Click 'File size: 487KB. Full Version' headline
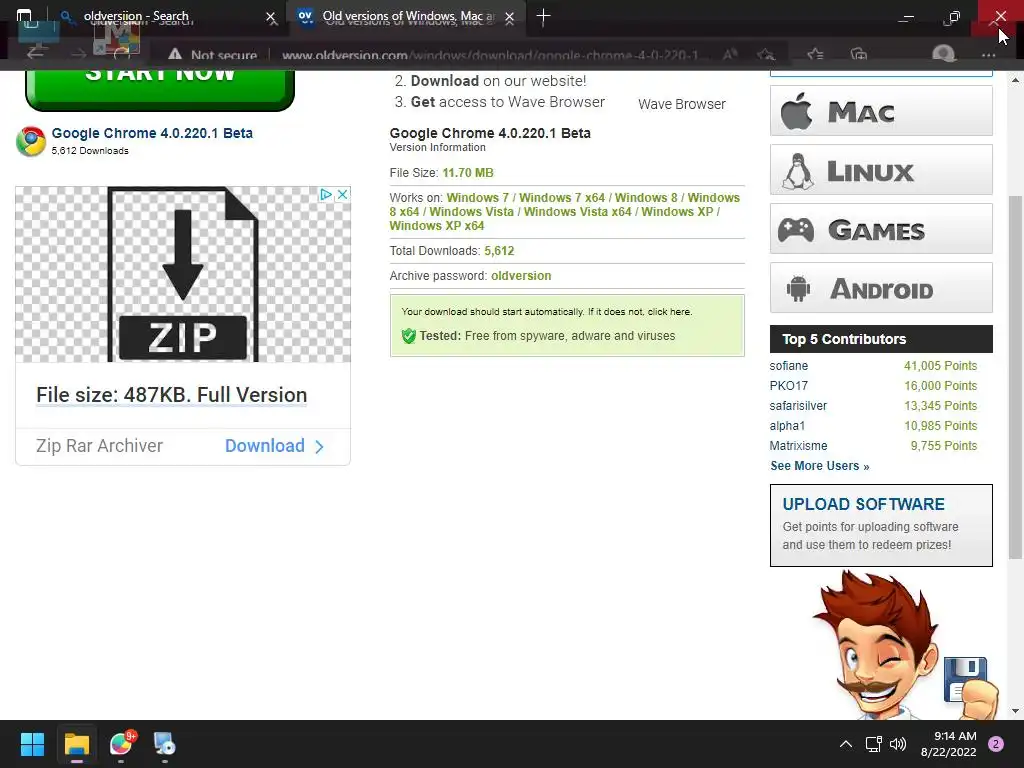The width and height of the screenshot is (1024, 768). 171,395
